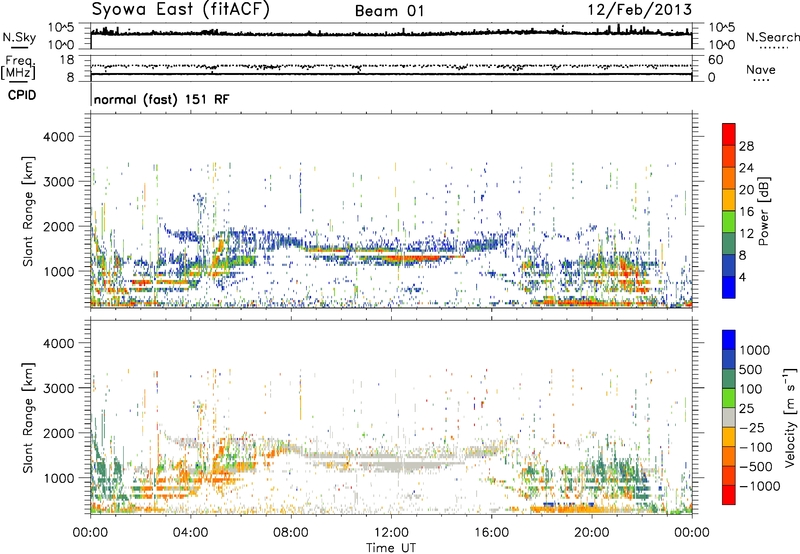Click the '16:00' time axis tick
The height and width of the screenshot is (554, 800).
point(491,532)
